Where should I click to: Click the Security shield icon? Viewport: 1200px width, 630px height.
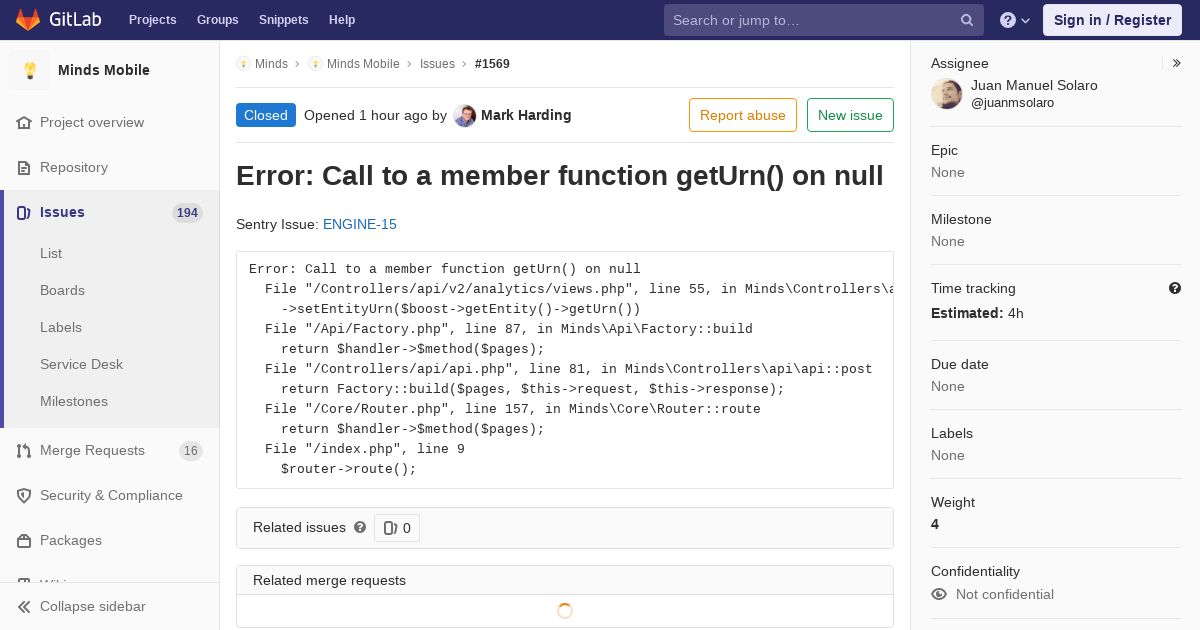[24, 495]
